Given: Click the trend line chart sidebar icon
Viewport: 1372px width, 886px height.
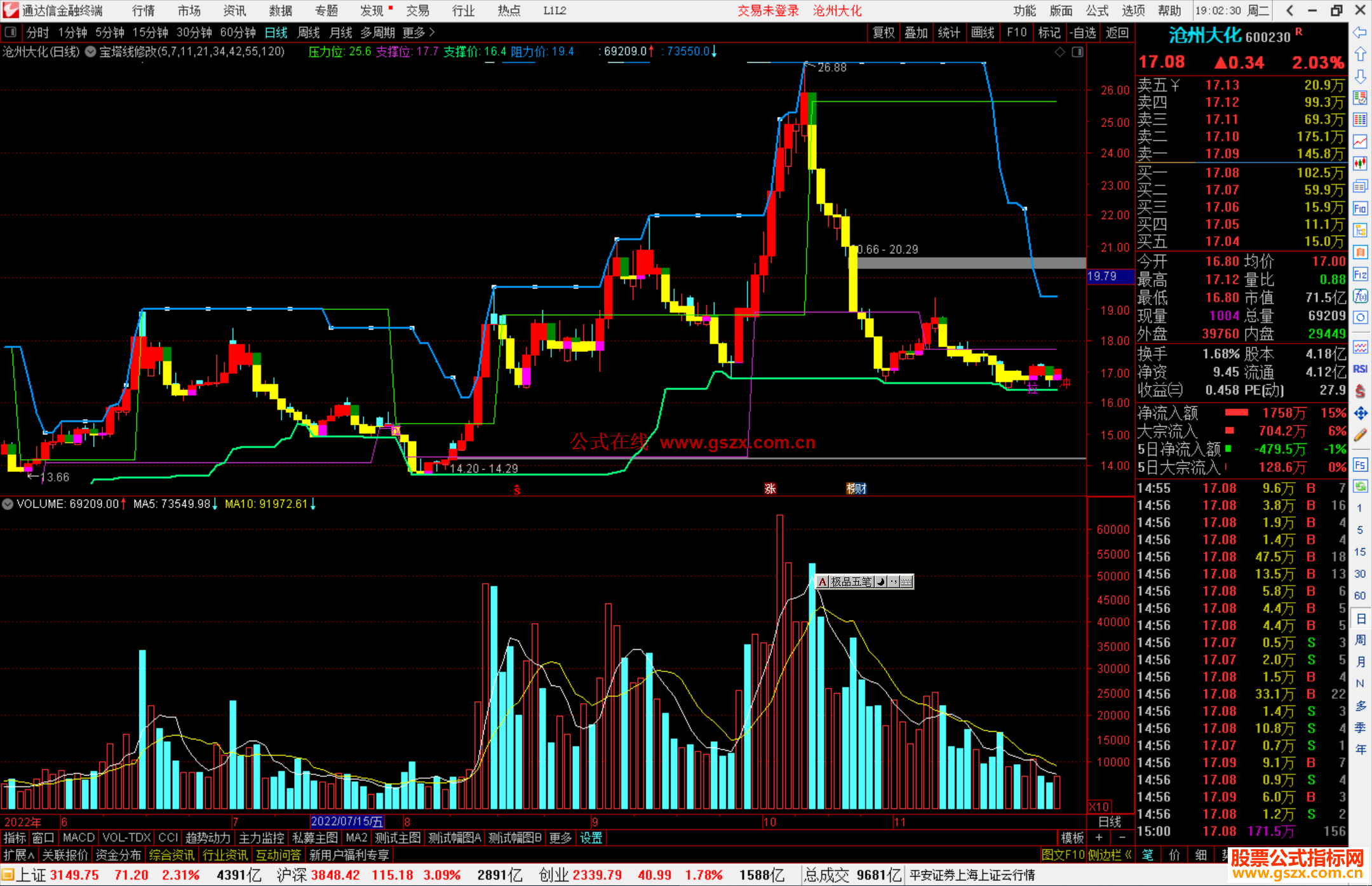Looking at the screenshot, I should 1360,142.
